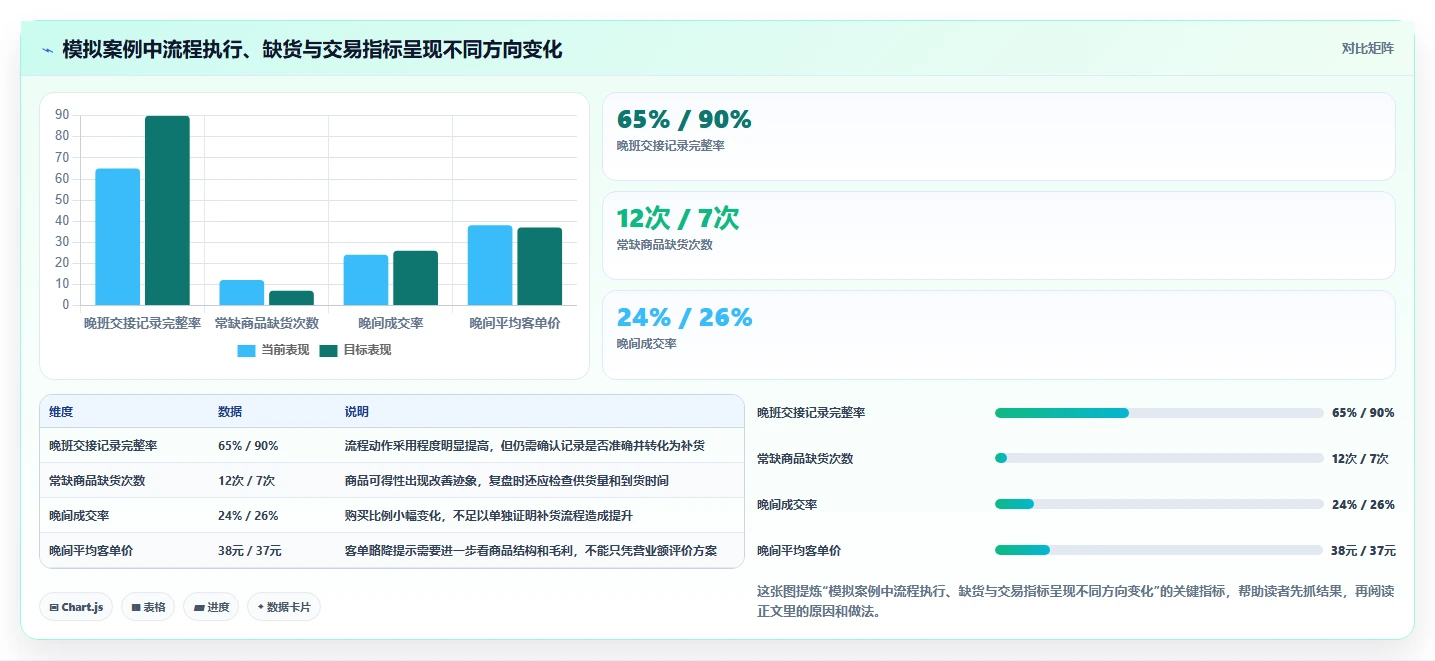Click the dark-green bar for 常缺商品缺货次数
Viewport: 1435px width, 661px height.
291,298
